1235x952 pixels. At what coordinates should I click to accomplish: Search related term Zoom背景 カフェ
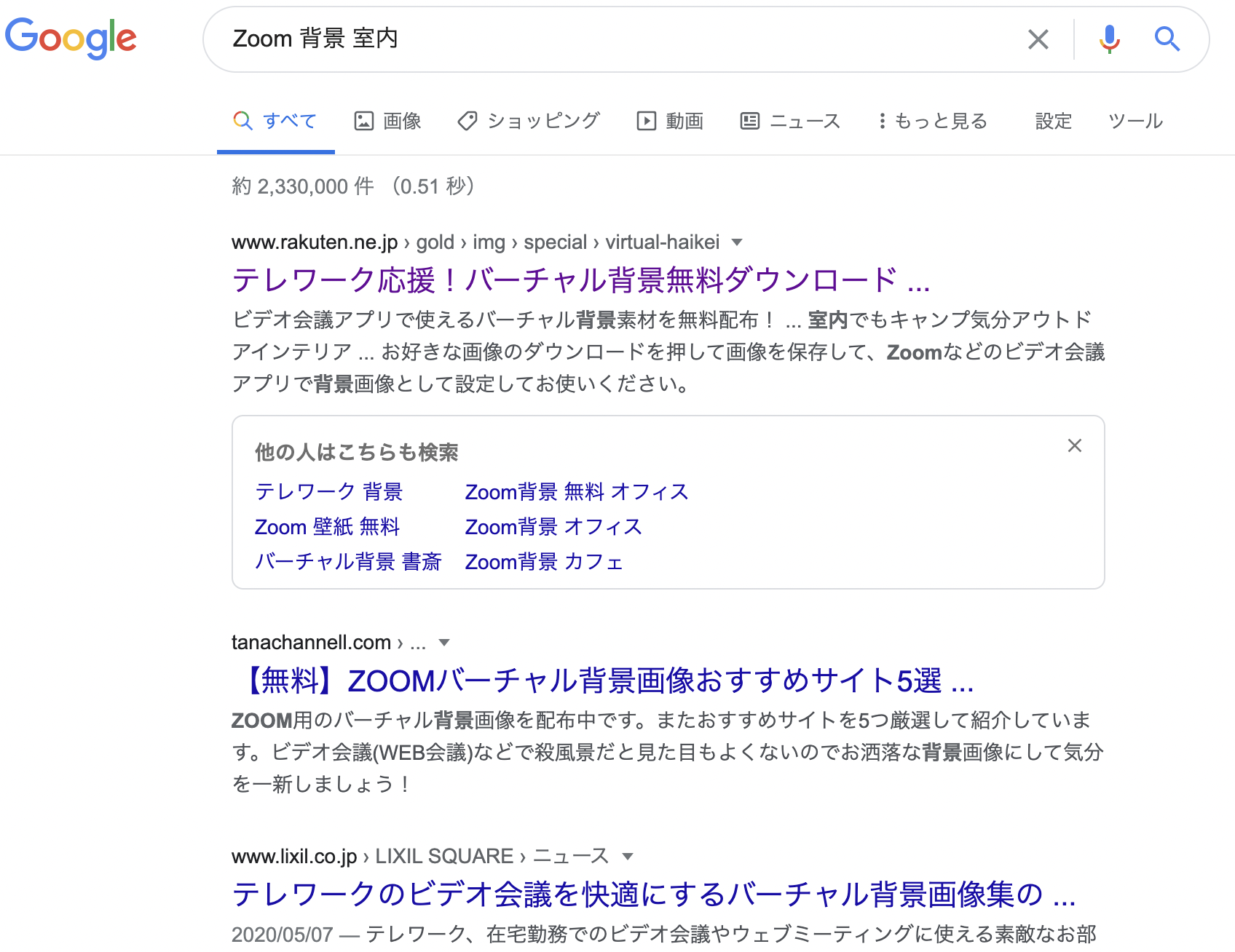544,562
